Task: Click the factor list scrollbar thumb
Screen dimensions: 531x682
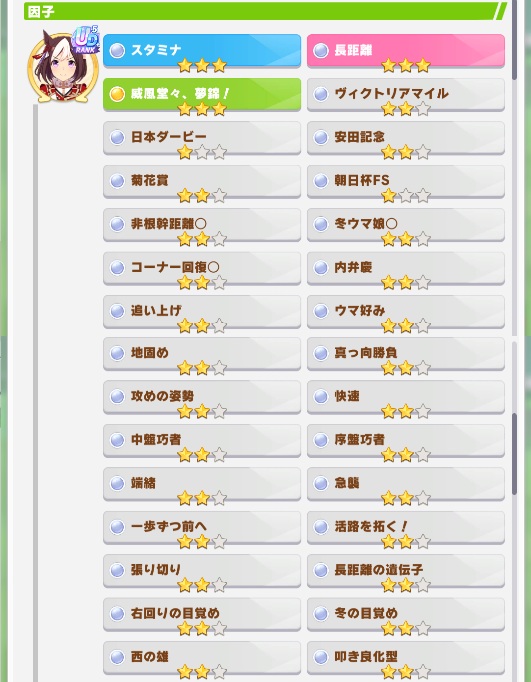Action: pos(514,453)
